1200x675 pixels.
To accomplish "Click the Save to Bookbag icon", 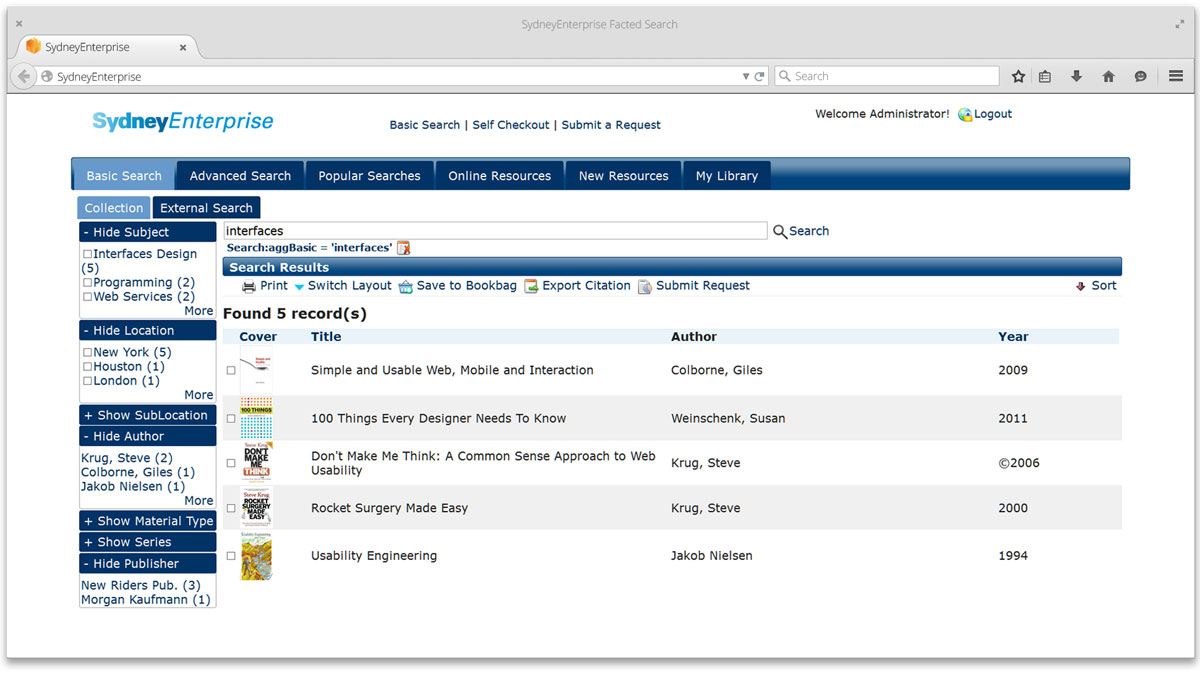I will pyautogui.click(x=405, y=287).
